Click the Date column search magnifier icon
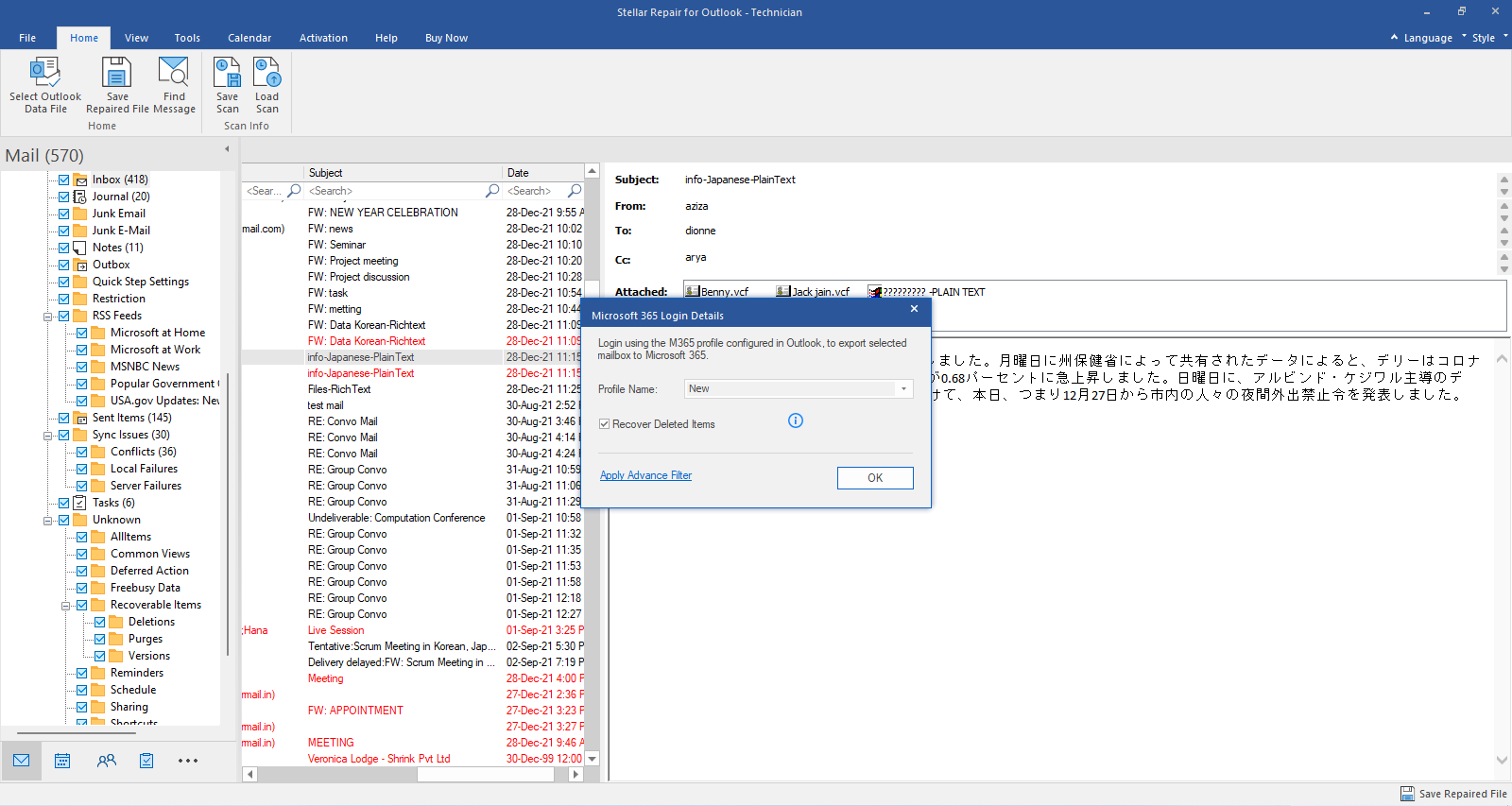This screenshot has height=806, width=1512. [x=575, y=191]
